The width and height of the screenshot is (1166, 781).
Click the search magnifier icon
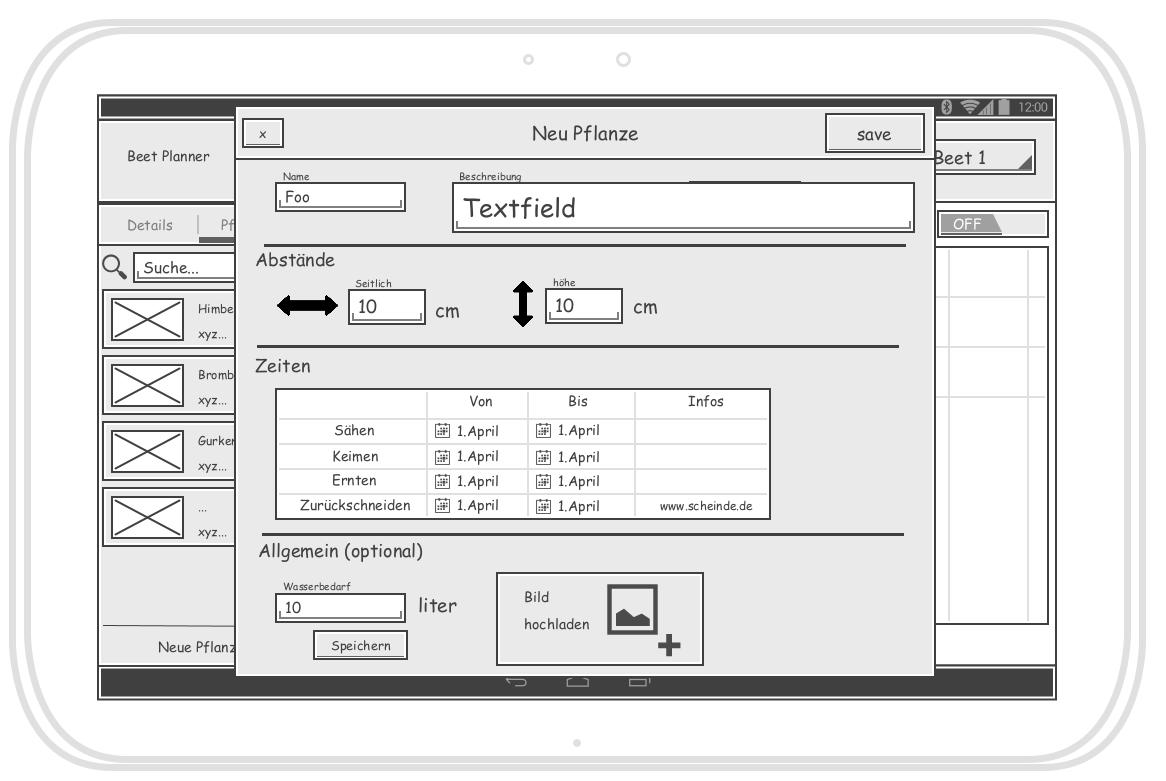(117, 267)
